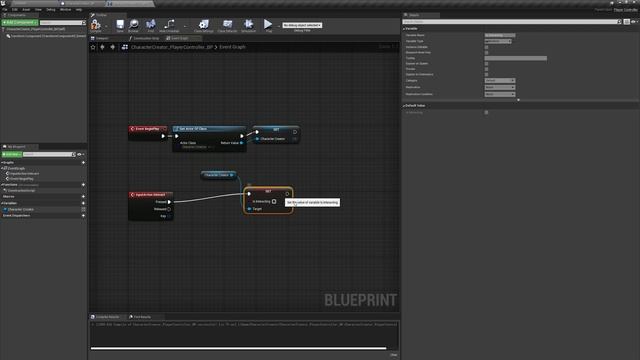Play the level with the Play button

(x=268, y=25)
